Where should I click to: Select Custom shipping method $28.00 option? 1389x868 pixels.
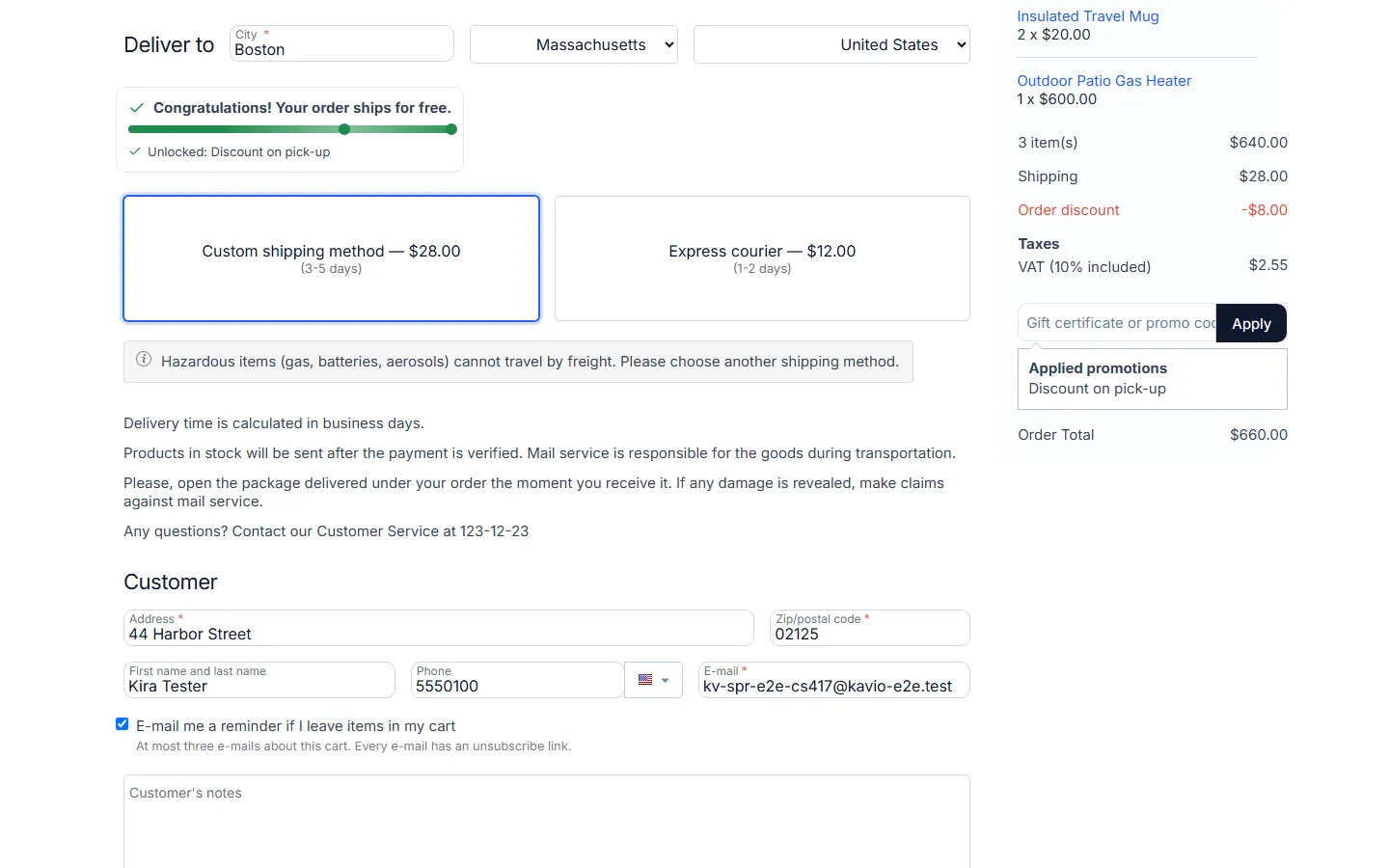pos(331,258)
